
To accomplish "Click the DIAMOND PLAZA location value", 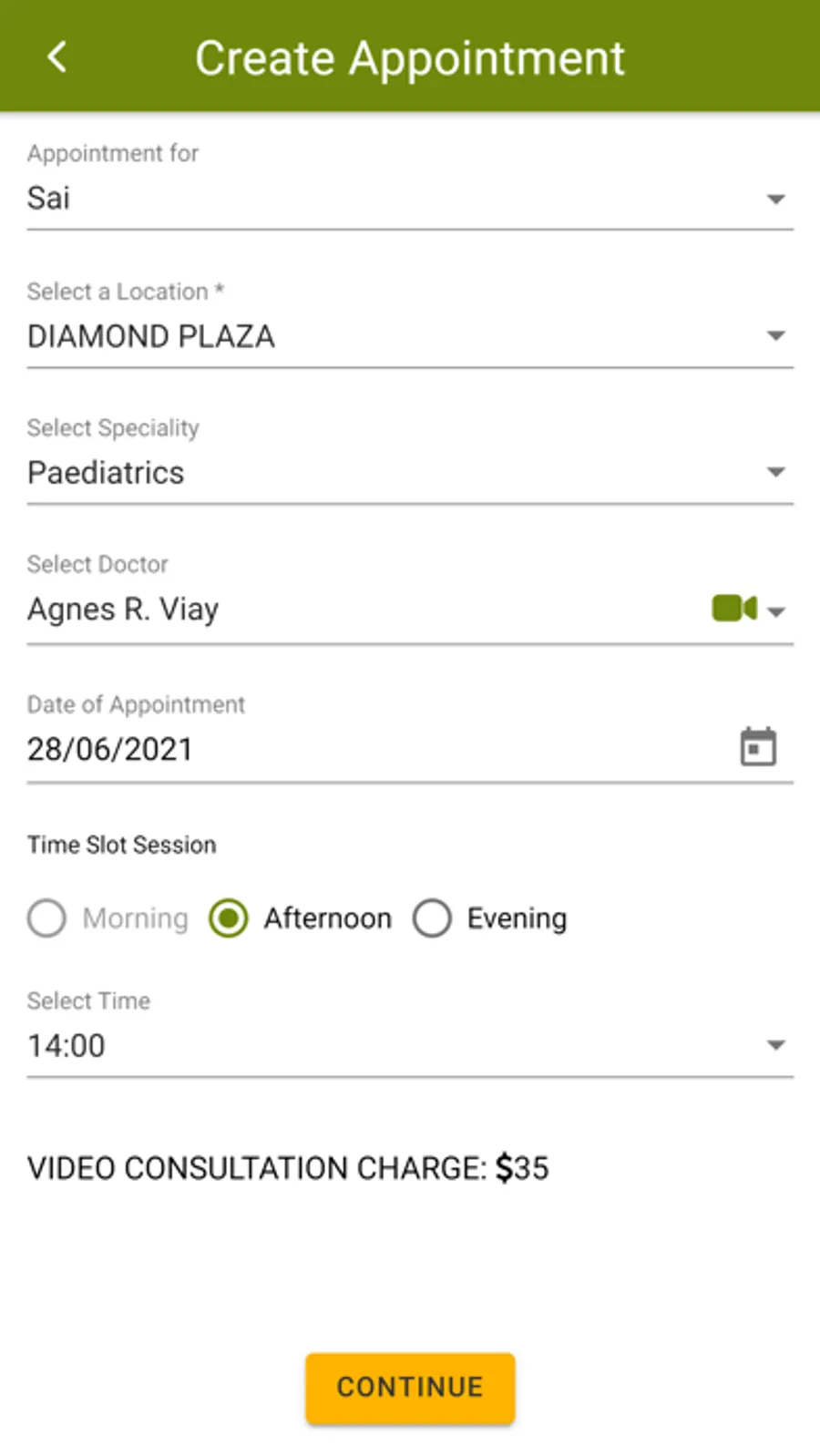I will pyautogui.click(x=151, y=336).
